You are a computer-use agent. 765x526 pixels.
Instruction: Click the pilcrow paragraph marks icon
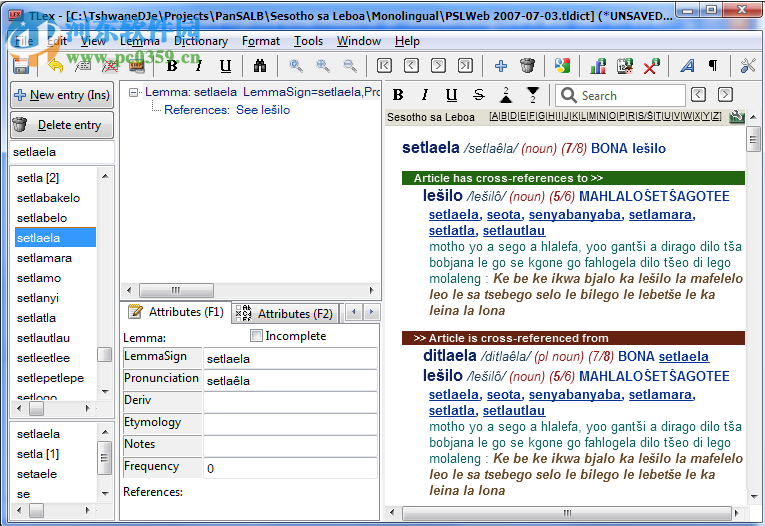coord(713,67)
